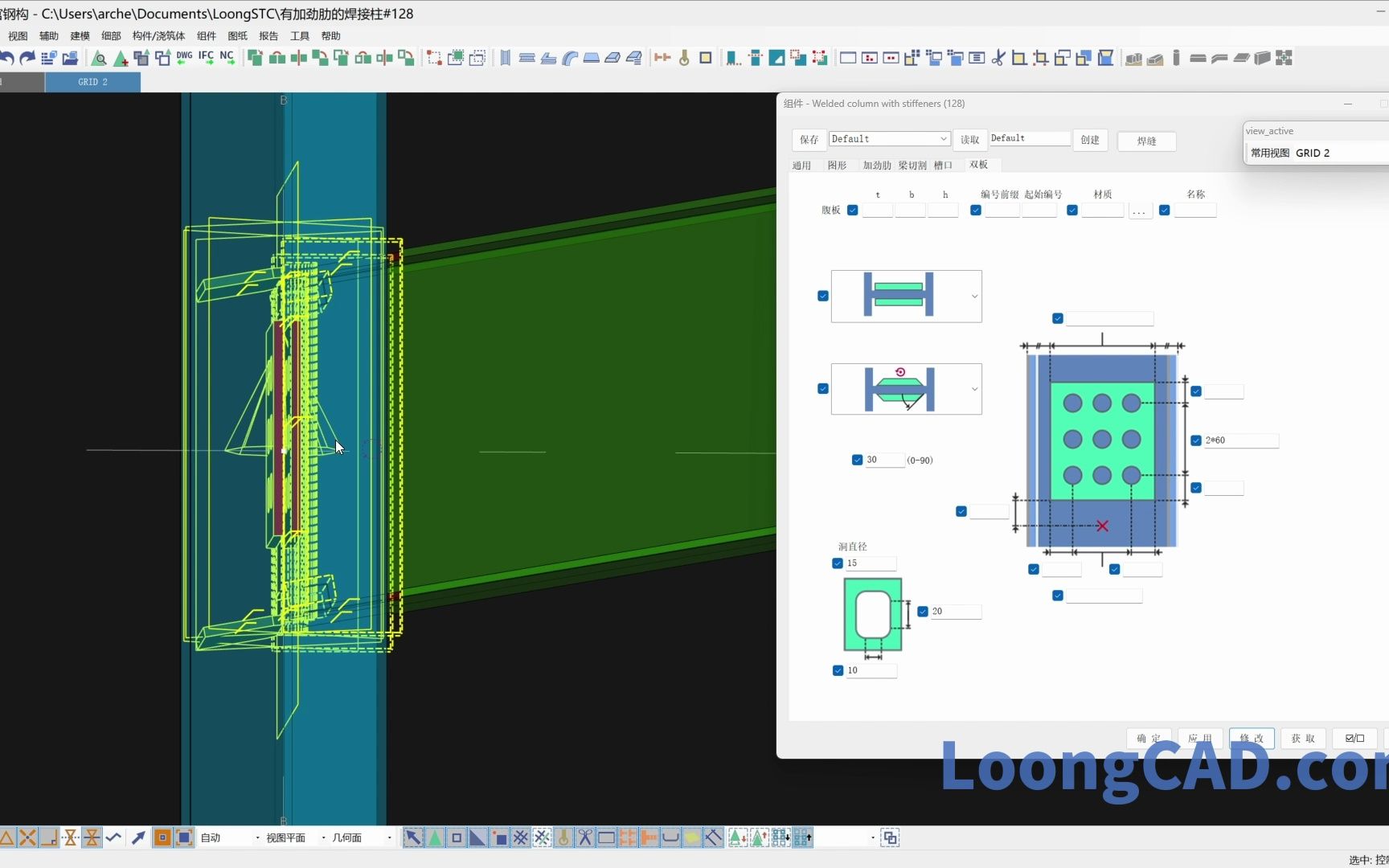Viewport: 1389px width, 868px height.
Task: Click the yellow square plate icon
Action: coord(706,58)
